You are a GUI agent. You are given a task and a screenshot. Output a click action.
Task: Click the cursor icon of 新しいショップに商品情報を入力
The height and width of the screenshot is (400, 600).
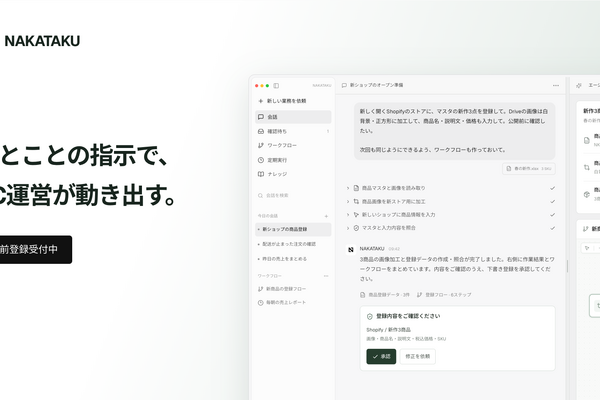[356, 215]
